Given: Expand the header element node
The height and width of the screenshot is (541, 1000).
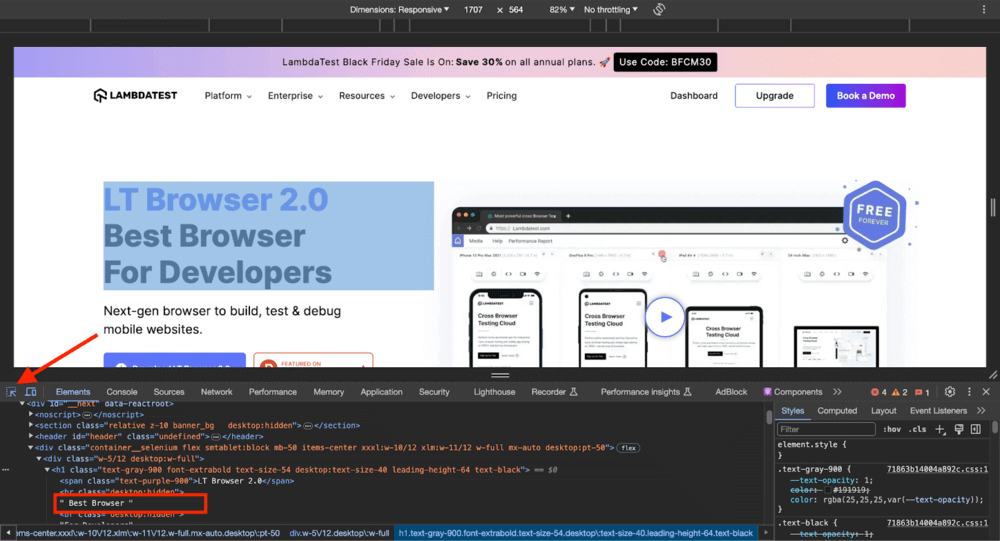Looking at the screenshot, I should click(x=32, y=436).
